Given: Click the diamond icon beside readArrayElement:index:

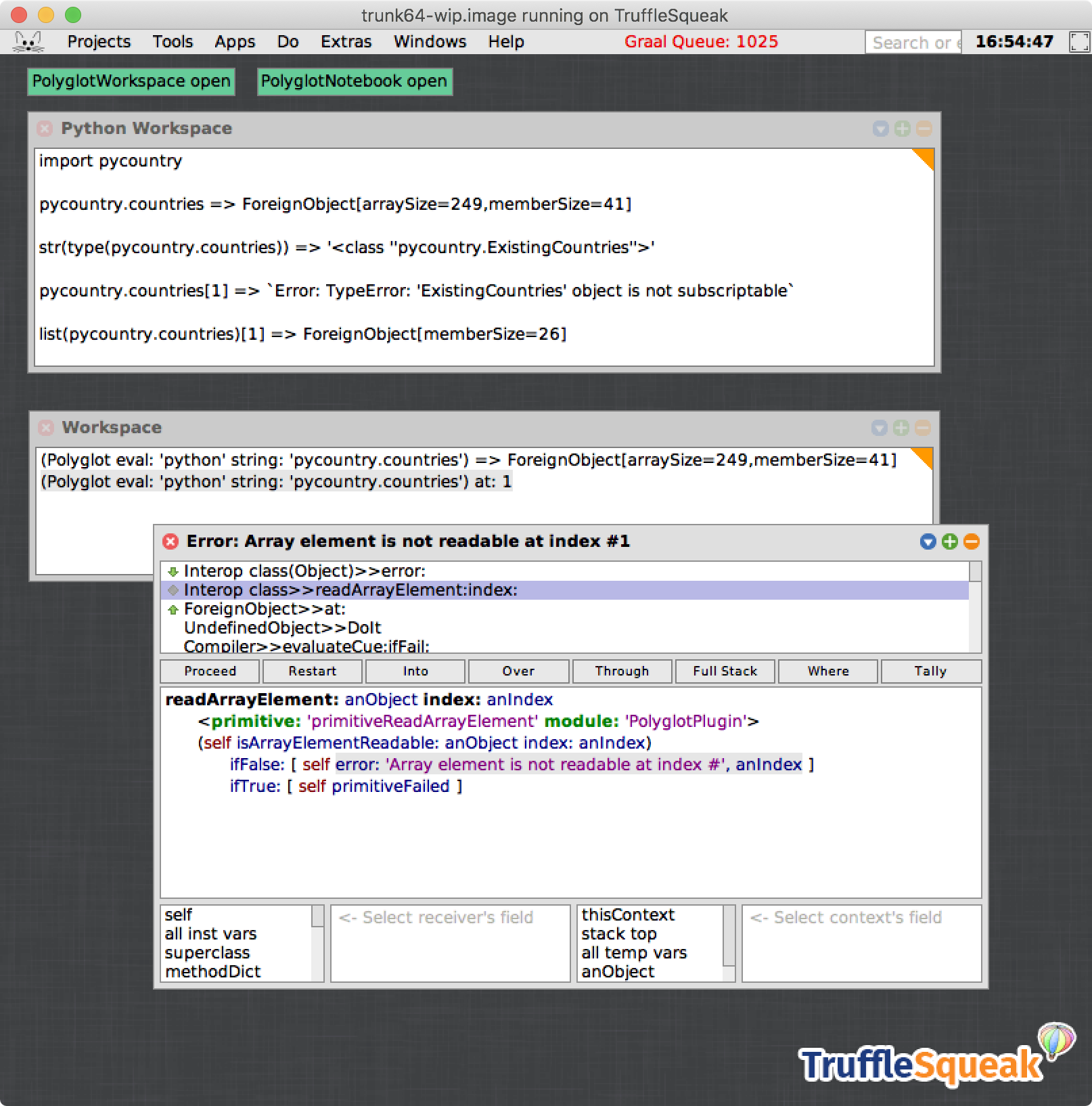Looking at the screenshot, I should [173, 590].
